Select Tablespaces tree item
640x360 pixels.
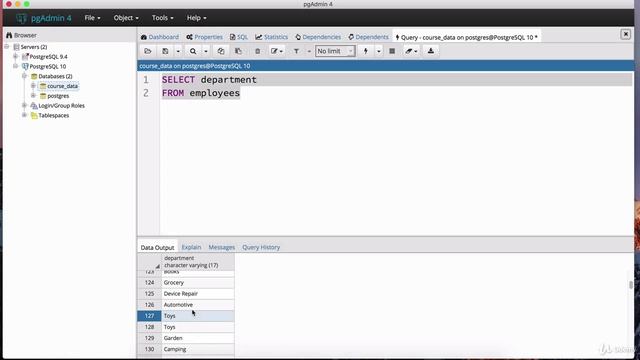[x=53, y=116]
